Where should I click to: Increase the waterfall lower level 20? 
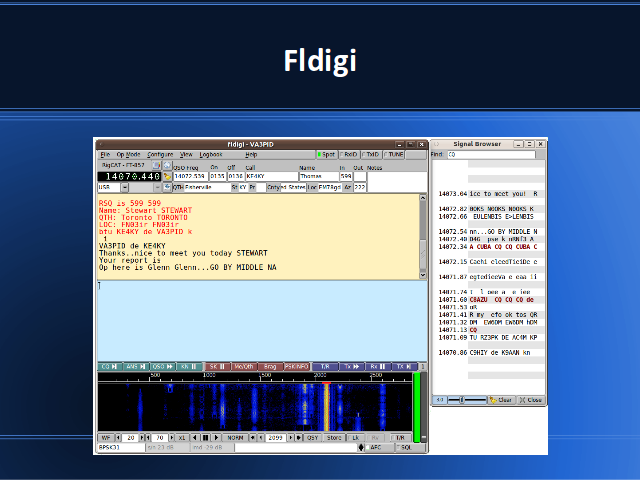click(142, 438)
